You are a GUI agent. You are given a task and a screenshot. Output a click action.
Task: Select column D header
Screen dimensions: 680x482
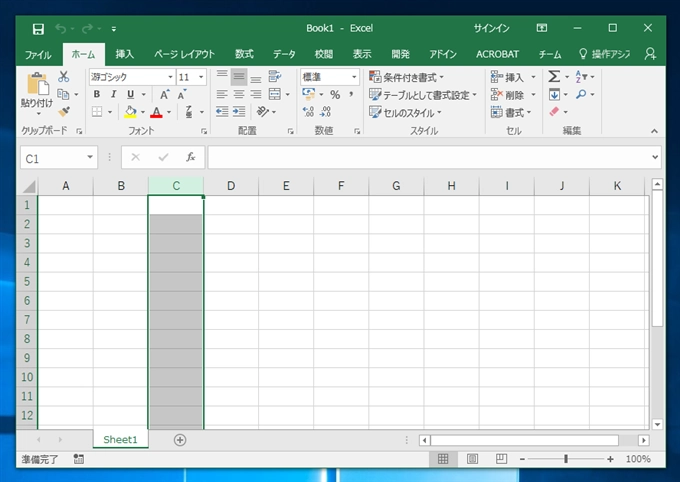point(231,186)
